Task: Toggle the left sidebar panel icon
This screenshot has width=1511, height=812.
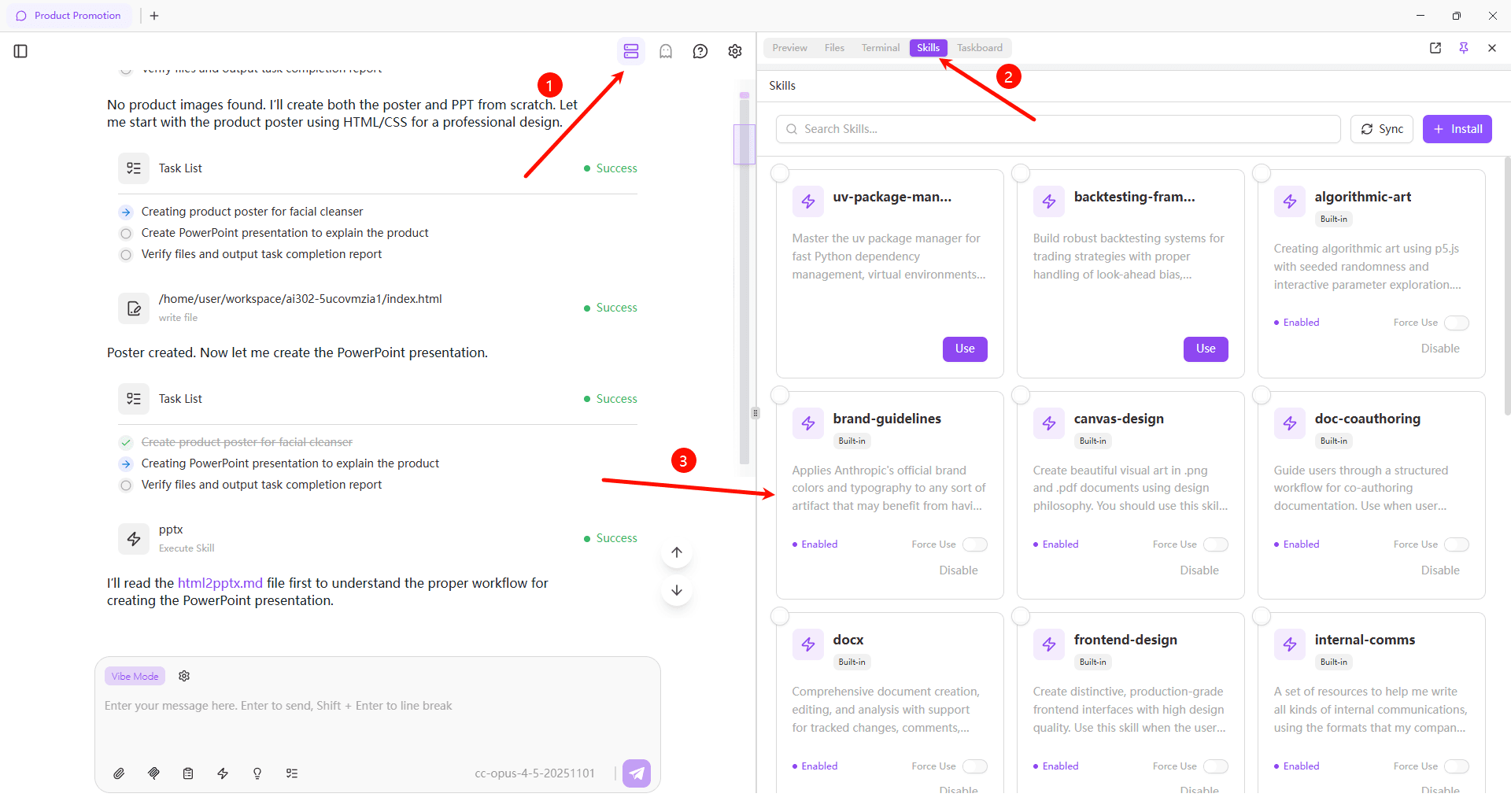Action: 21,51
